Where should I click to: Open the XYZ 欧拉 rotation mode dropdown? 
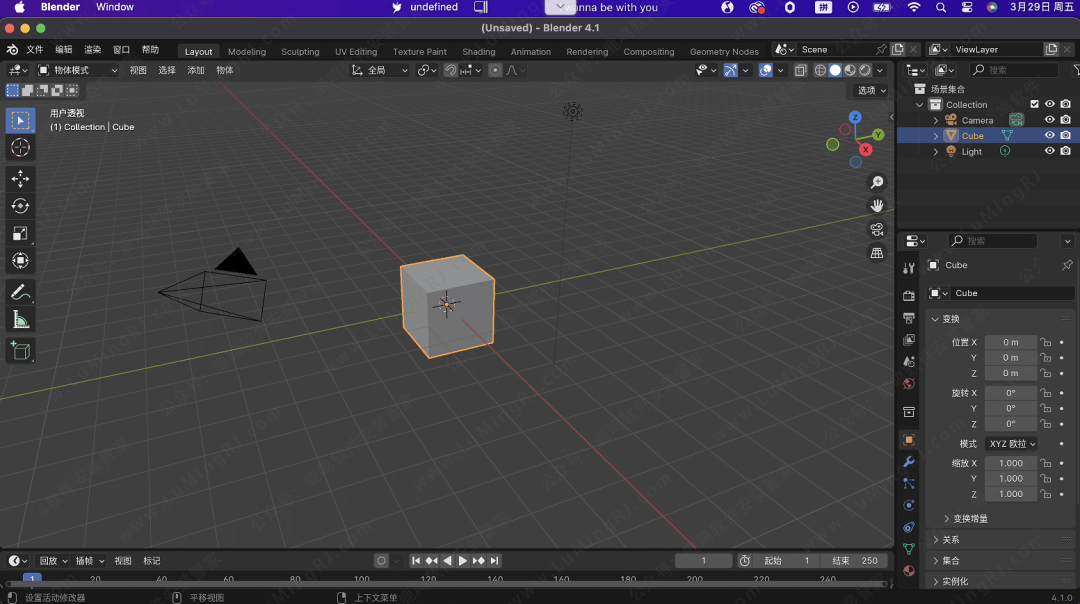[1011, 443]
